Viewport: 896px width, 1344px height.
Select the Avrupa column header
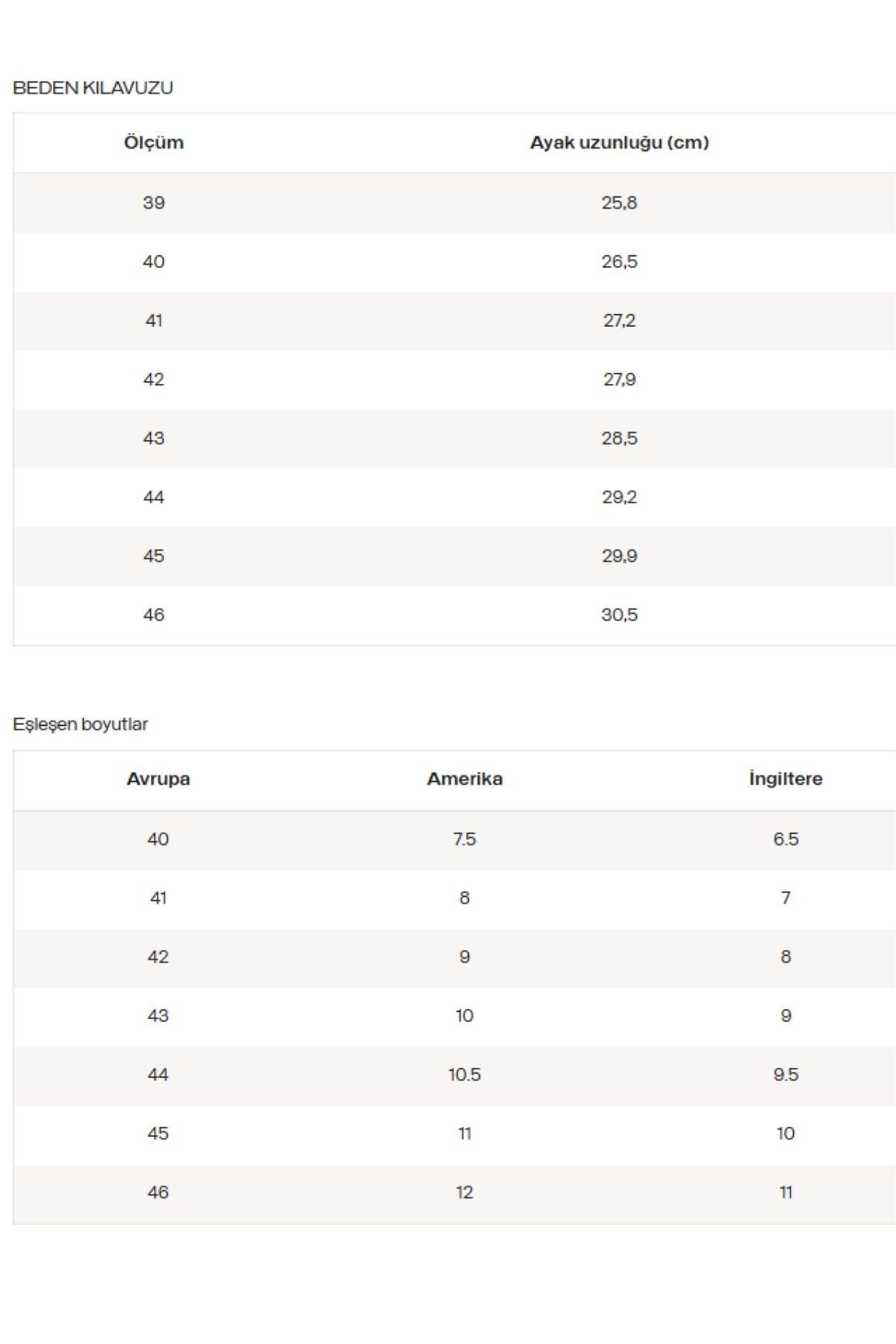(158, 779)
